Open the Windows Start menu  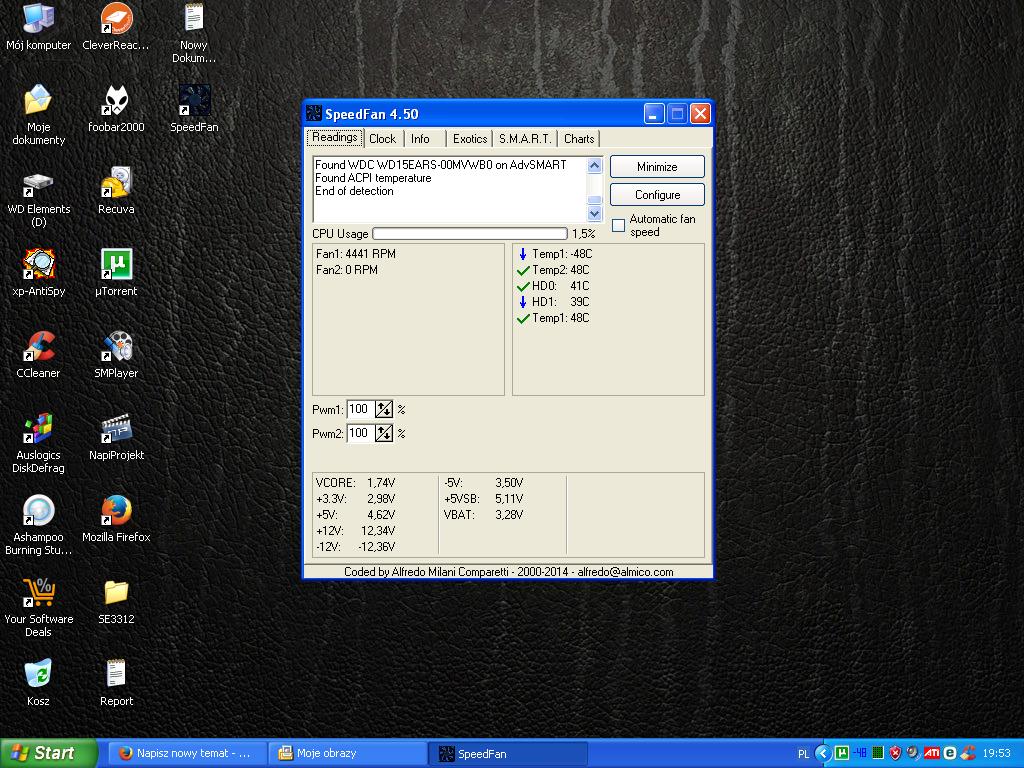pyautogui.click(x=48, y=753)
